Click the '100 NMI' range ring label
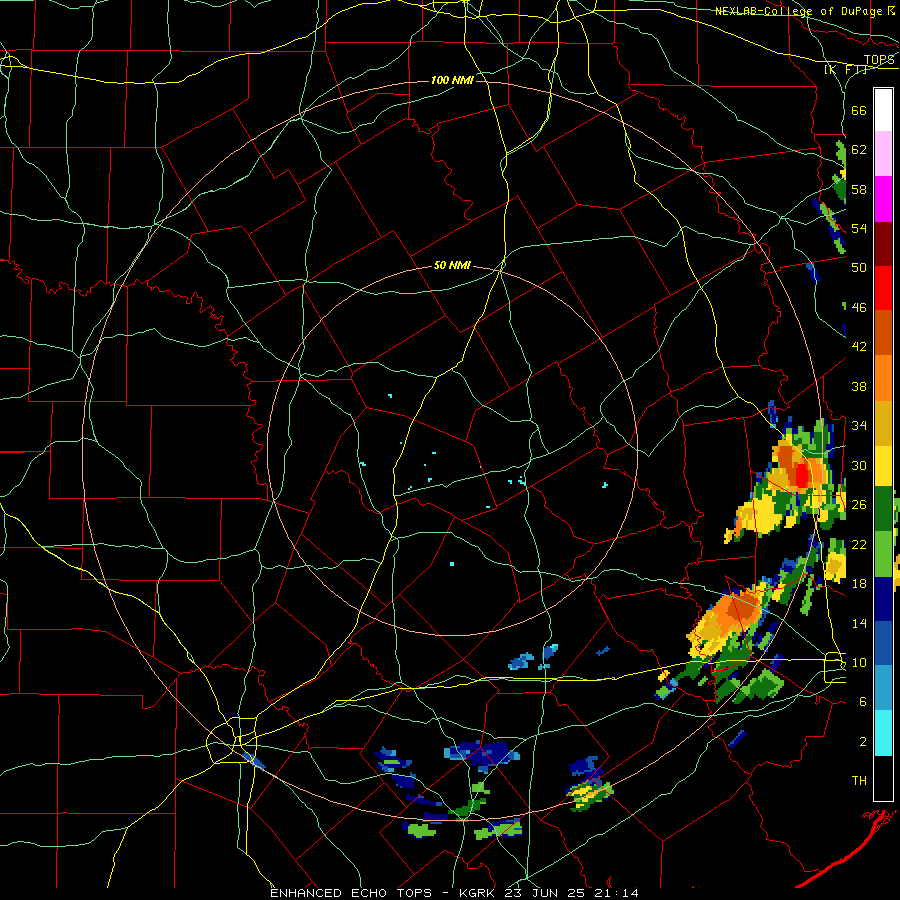This screenshot has height=900, width=900. tap(452, 80)
